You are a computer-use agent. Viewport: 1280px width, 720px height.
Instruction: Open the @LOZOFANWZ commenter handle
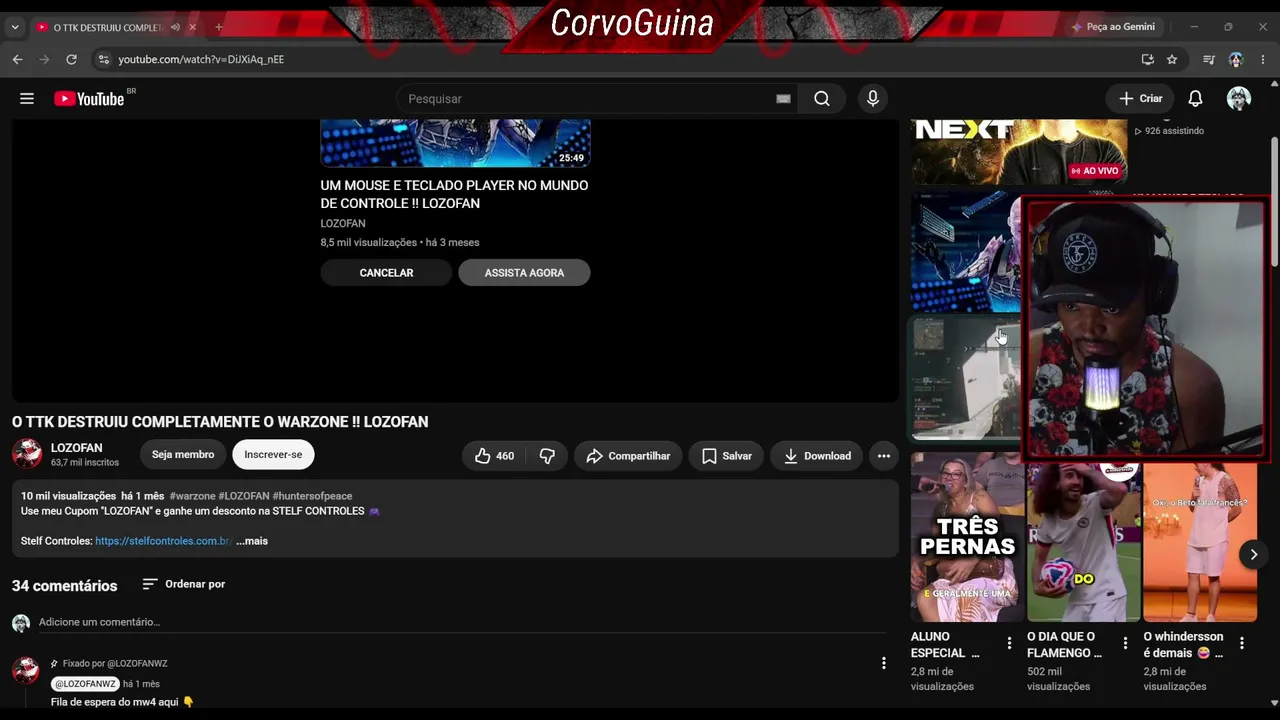coord(85,684)
